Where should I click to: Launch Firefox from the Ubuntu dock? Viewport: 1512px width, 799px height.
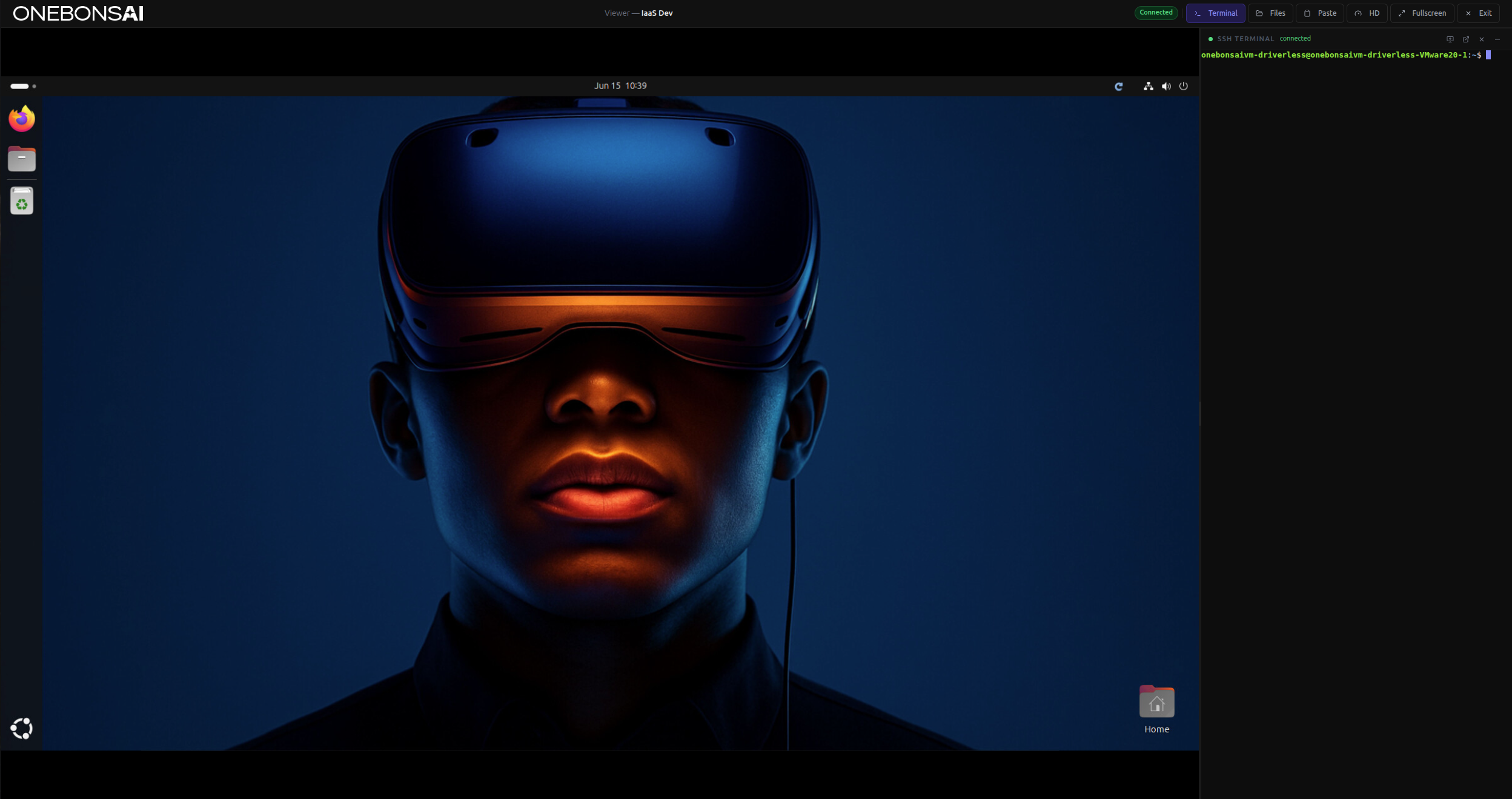point(22,119)
